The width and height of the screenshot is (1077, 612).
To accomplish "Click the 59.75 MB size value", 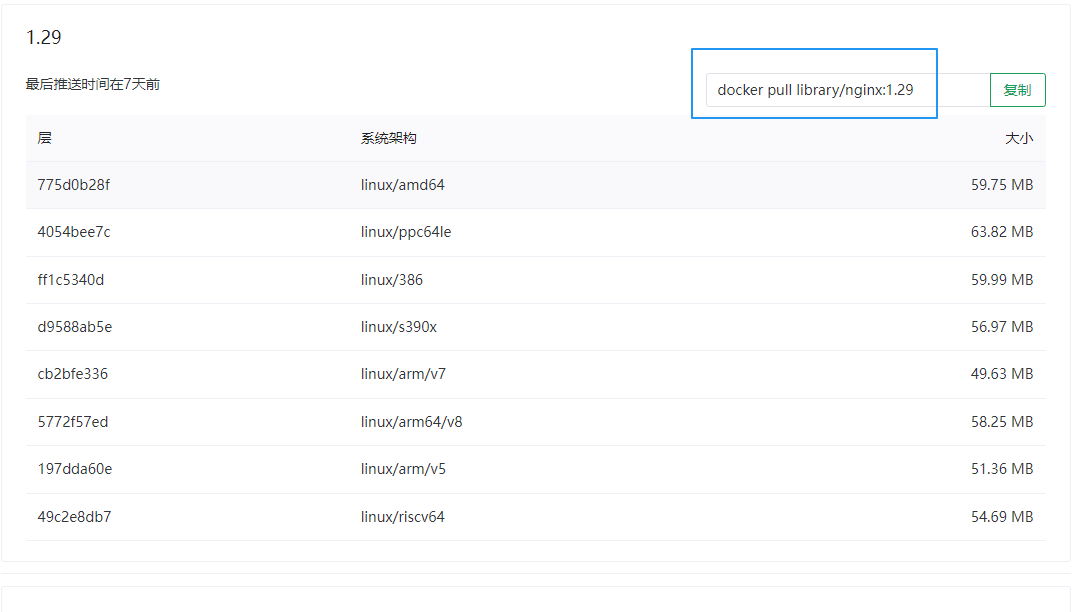I will [1002, 185].
